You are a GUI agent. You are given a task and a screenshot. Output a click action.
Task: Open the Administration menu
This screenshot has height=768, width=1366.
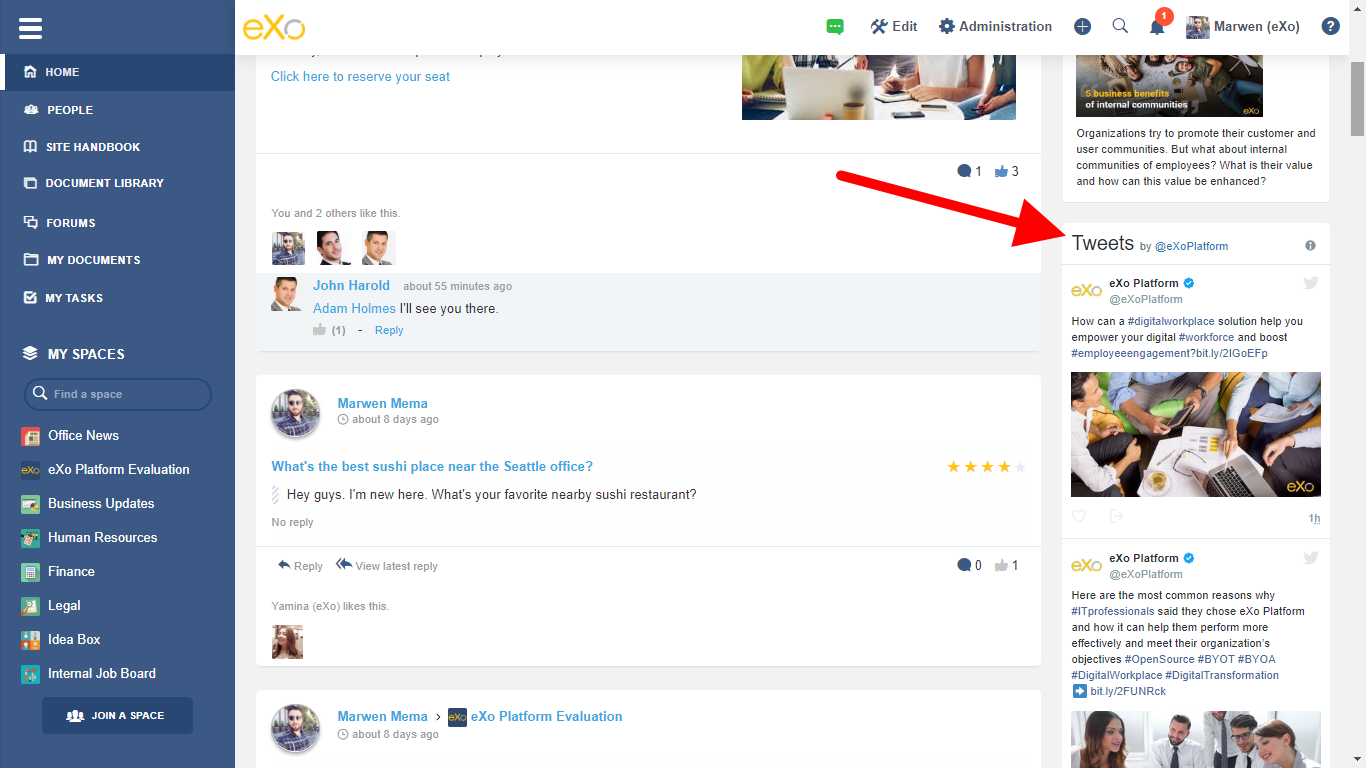pyautogui.click(x=995, y=27)
